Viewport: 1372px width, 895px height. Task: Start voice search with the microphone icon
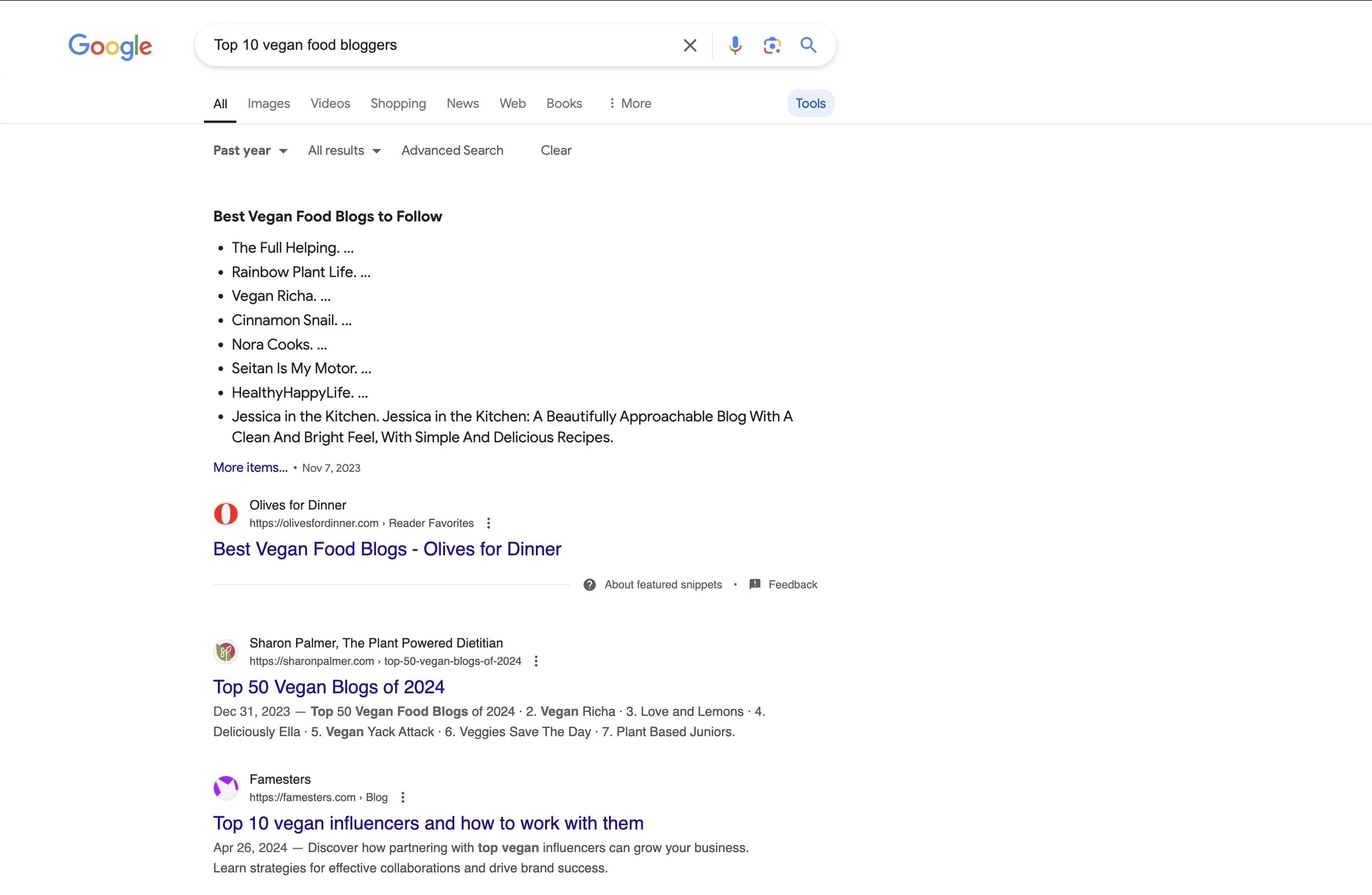coord(735,45)
